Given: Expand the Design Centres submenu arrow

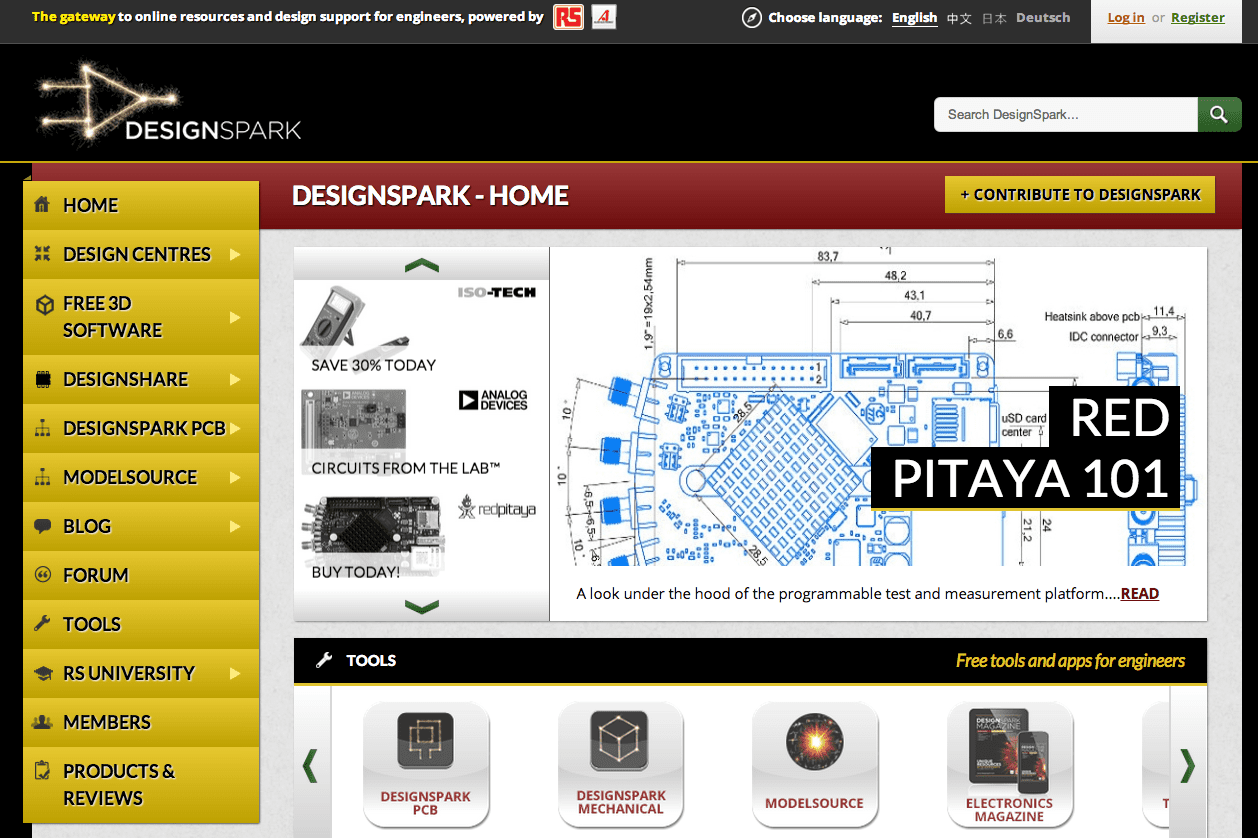Looking at the screenshot, I should pyautogui.click(x=235, y=254).
